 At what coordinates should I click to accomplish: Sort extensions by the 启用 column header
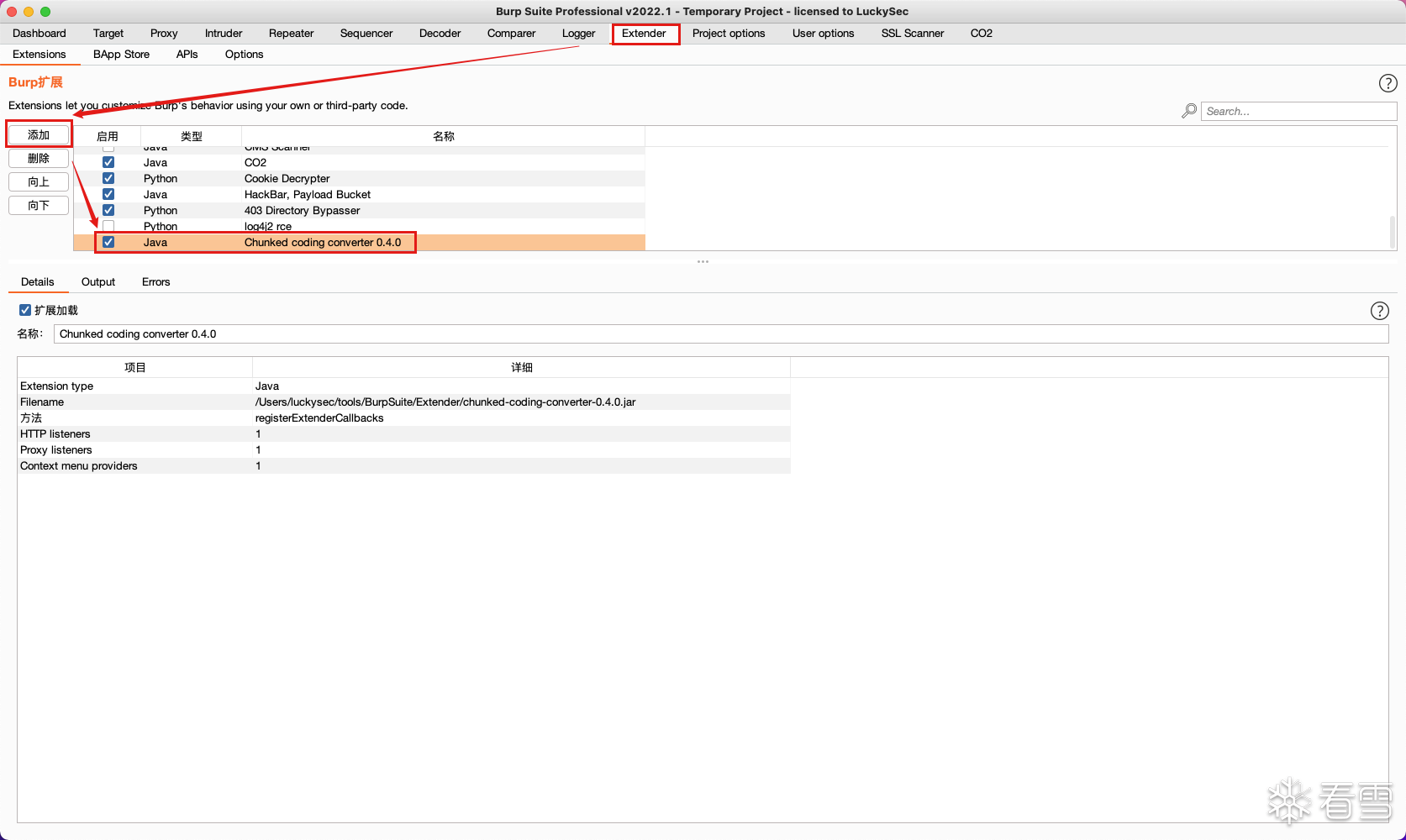point(108,136)
